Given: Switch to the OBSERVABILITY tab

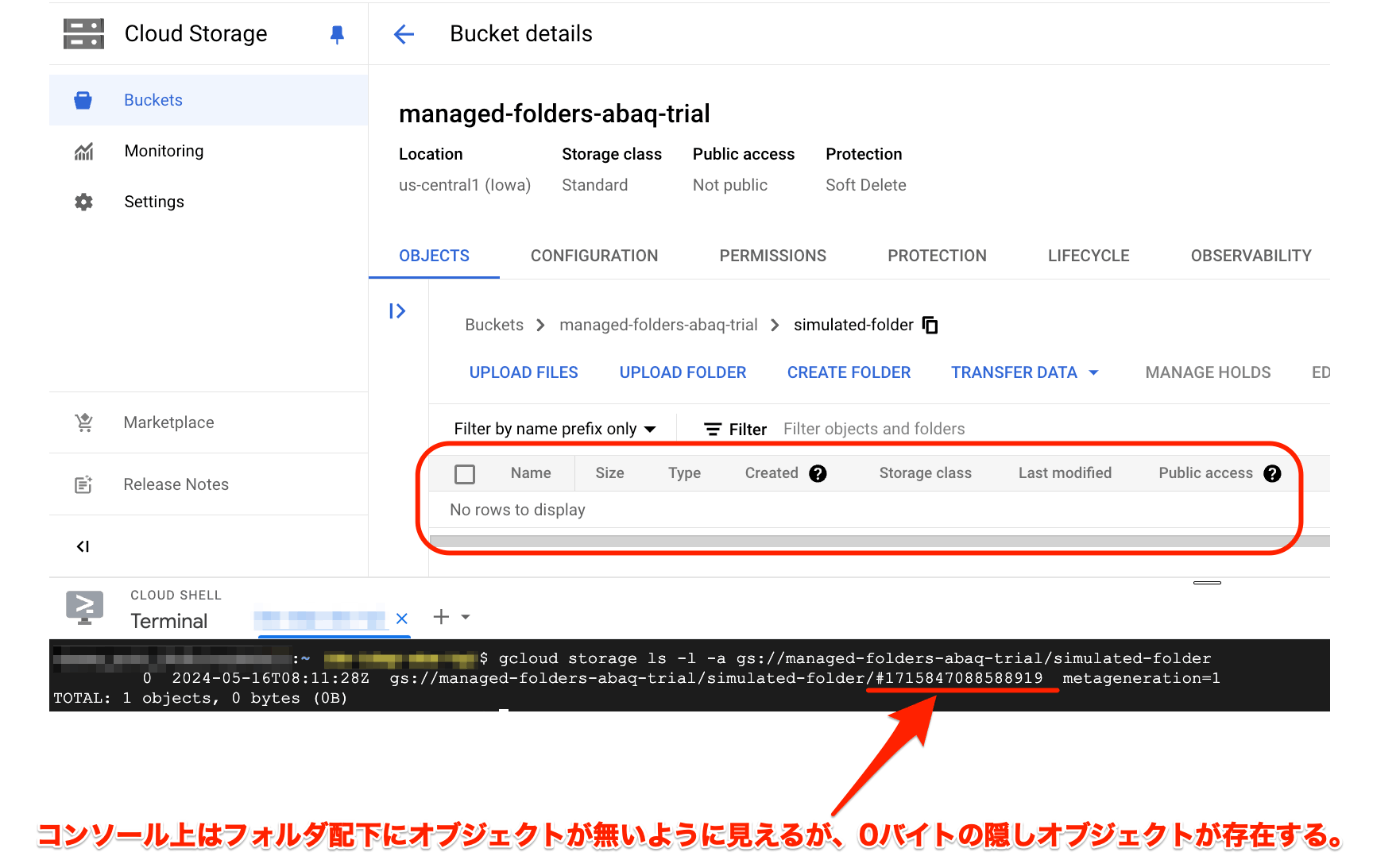Looking at the screenshot, I should (x=1251, y=256).
